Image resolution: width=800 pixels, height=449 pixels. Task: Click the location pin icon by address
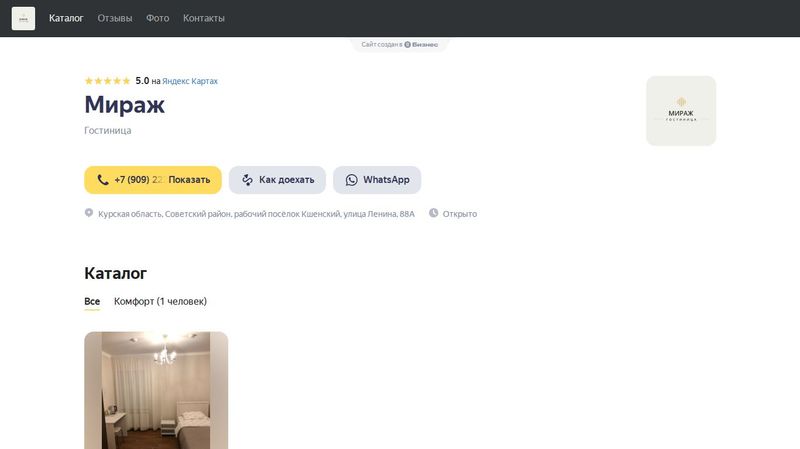(x=89, y=213)
